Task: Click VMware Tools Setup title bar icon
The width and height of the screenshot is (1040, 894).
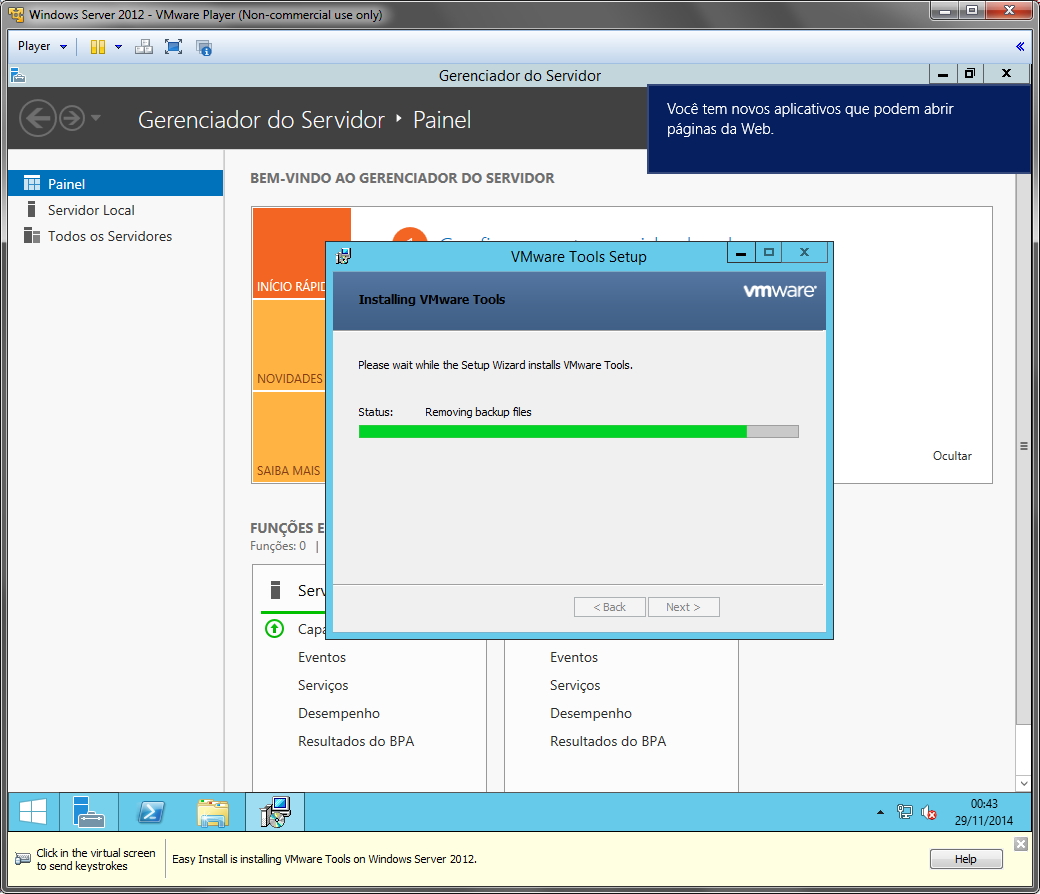Action: 343,256
